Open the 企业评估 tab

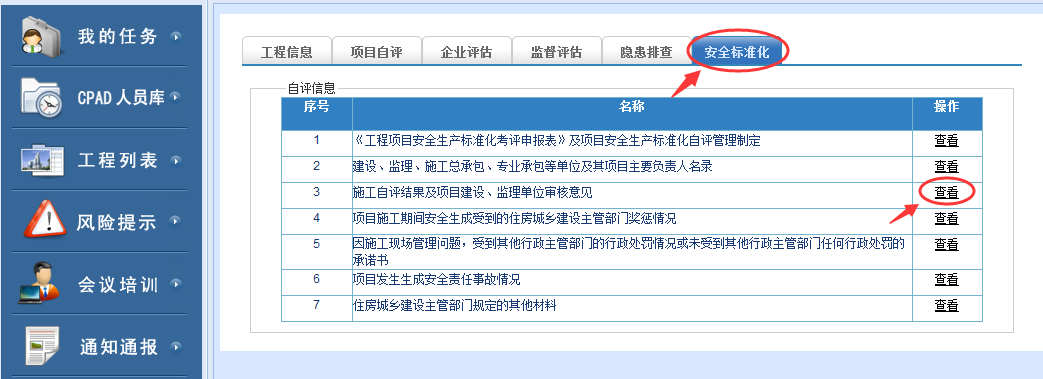click(x=467, y=52)
